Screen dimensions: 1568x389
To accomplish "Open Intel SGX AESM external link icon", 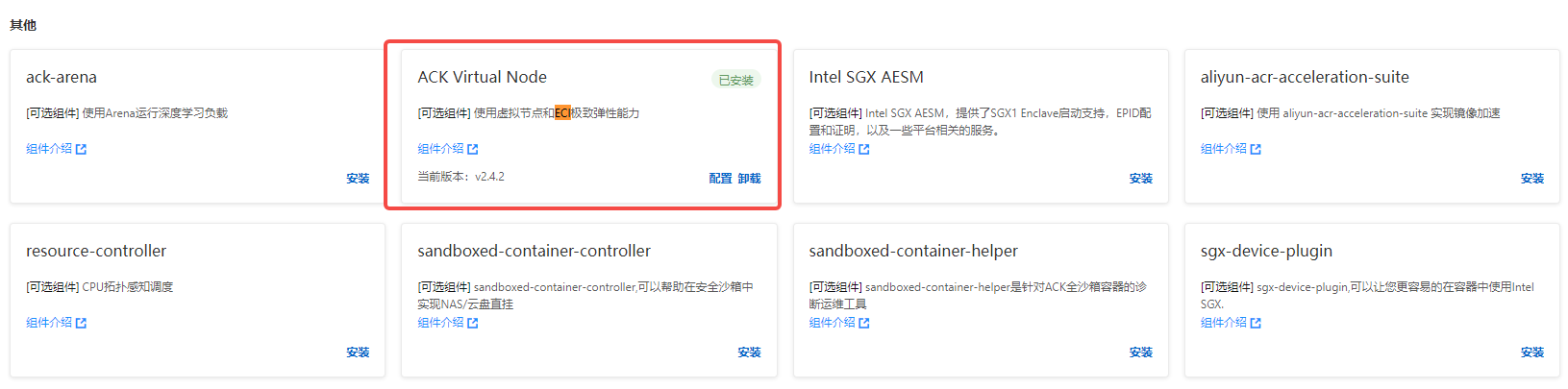I will (864, 150).
